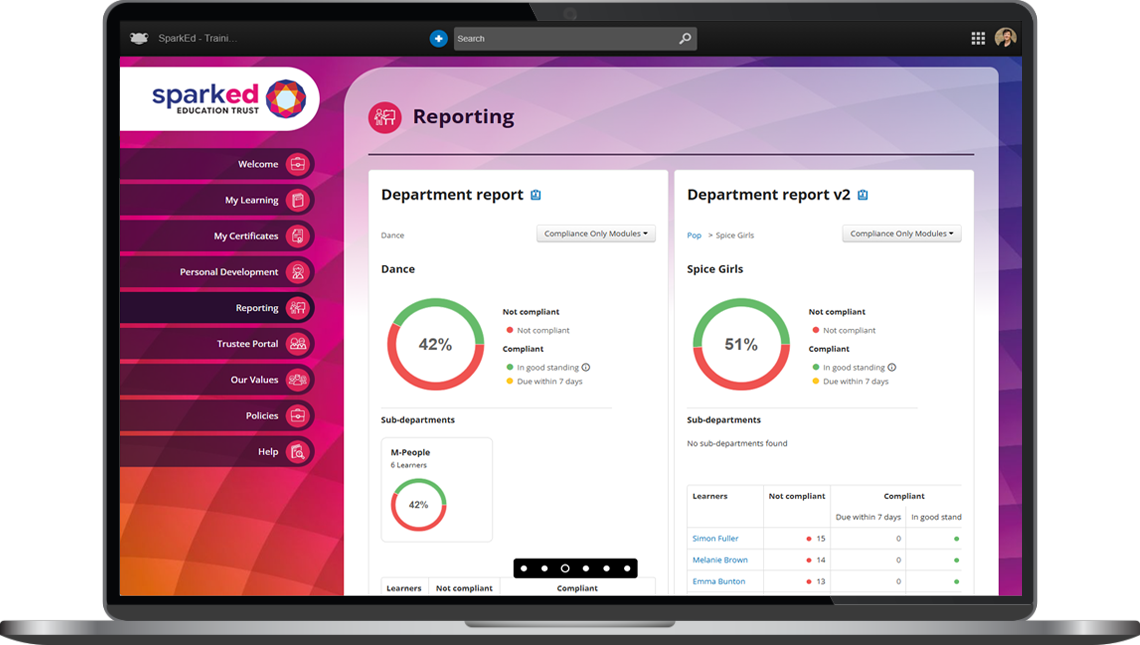The height and width of the screenshot is (645, 1140).
Task: Select the third carousel dot indicator
Action: coord(564,568)
